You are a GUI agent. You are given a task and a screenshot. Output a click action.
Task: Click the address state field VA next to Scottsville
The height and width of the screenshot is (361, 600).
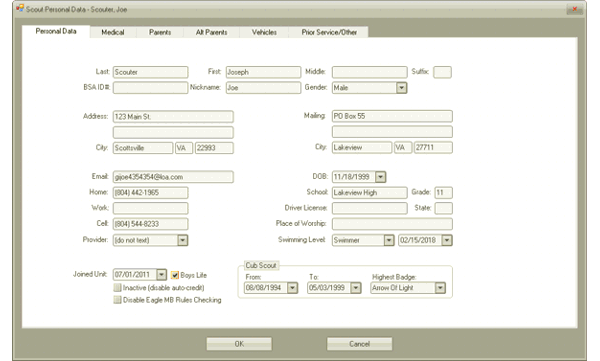point(184,148)
